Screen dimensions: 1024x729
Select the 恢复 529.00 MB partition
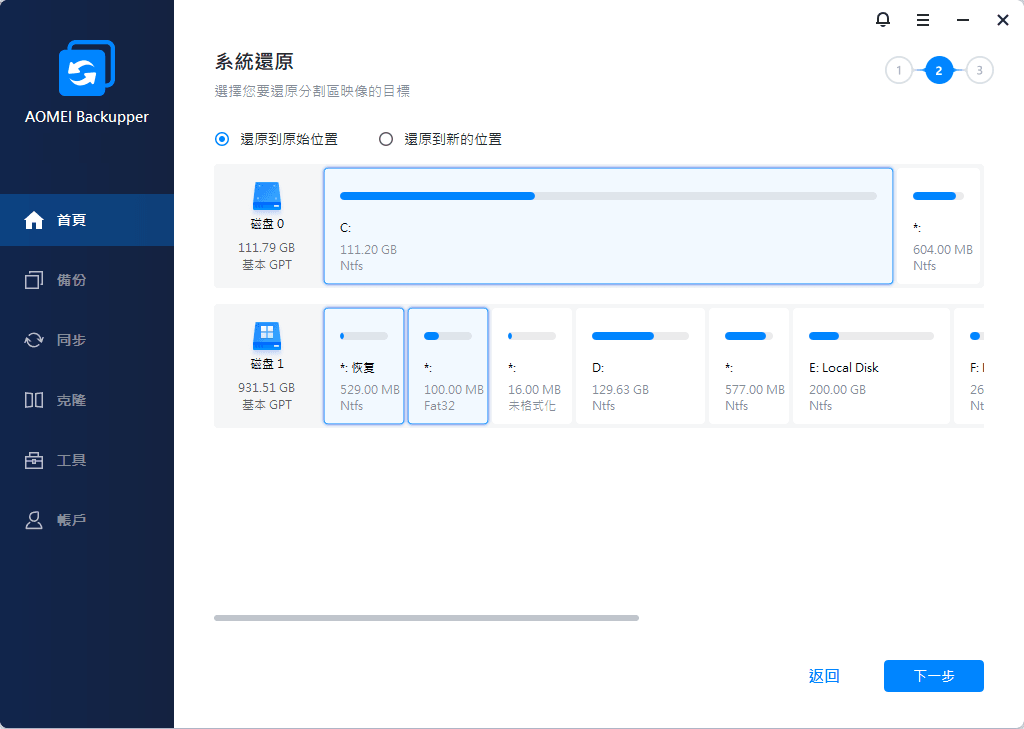[x=364, y=366]
